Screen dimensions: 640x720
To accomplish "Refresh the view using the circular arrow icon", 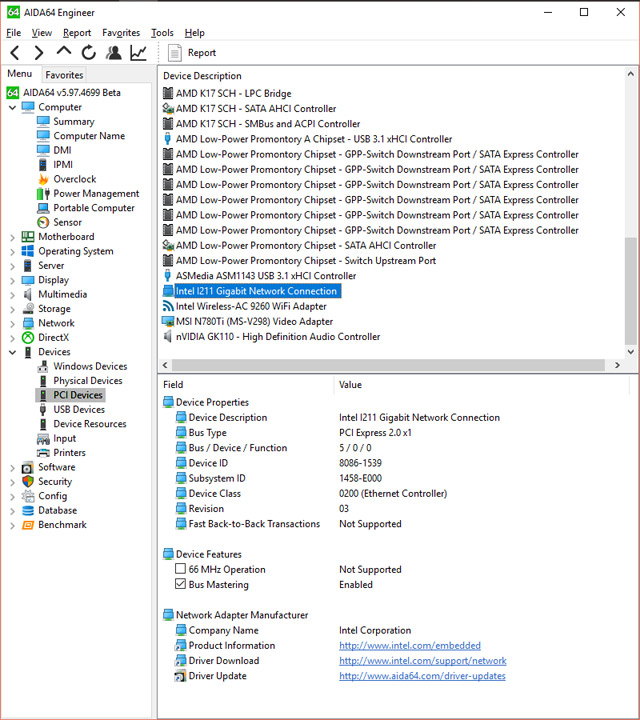I will pyautogui.click(x=89, y=53).
